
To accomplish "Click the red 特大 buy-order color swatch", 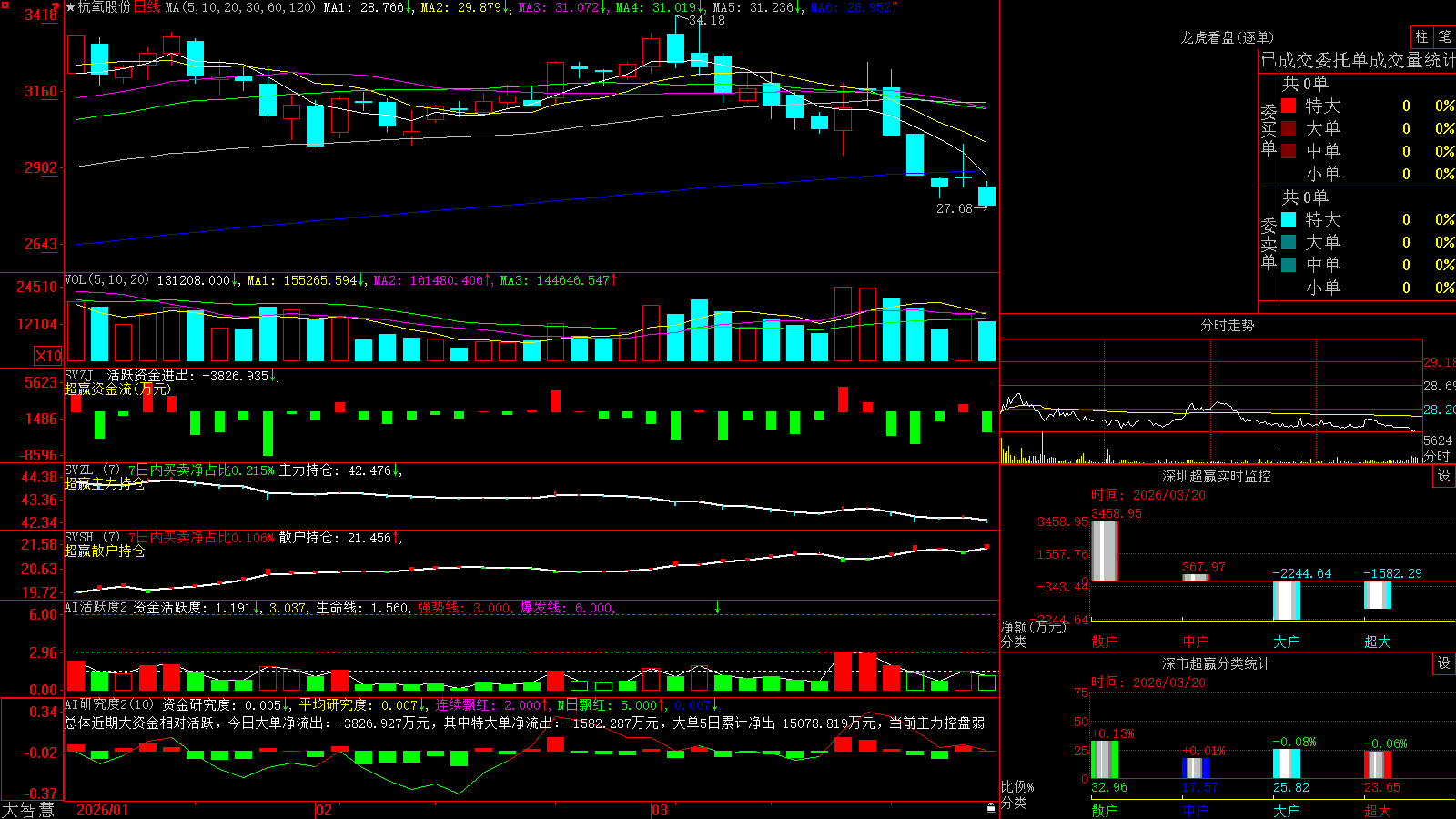I will 1289,106.
